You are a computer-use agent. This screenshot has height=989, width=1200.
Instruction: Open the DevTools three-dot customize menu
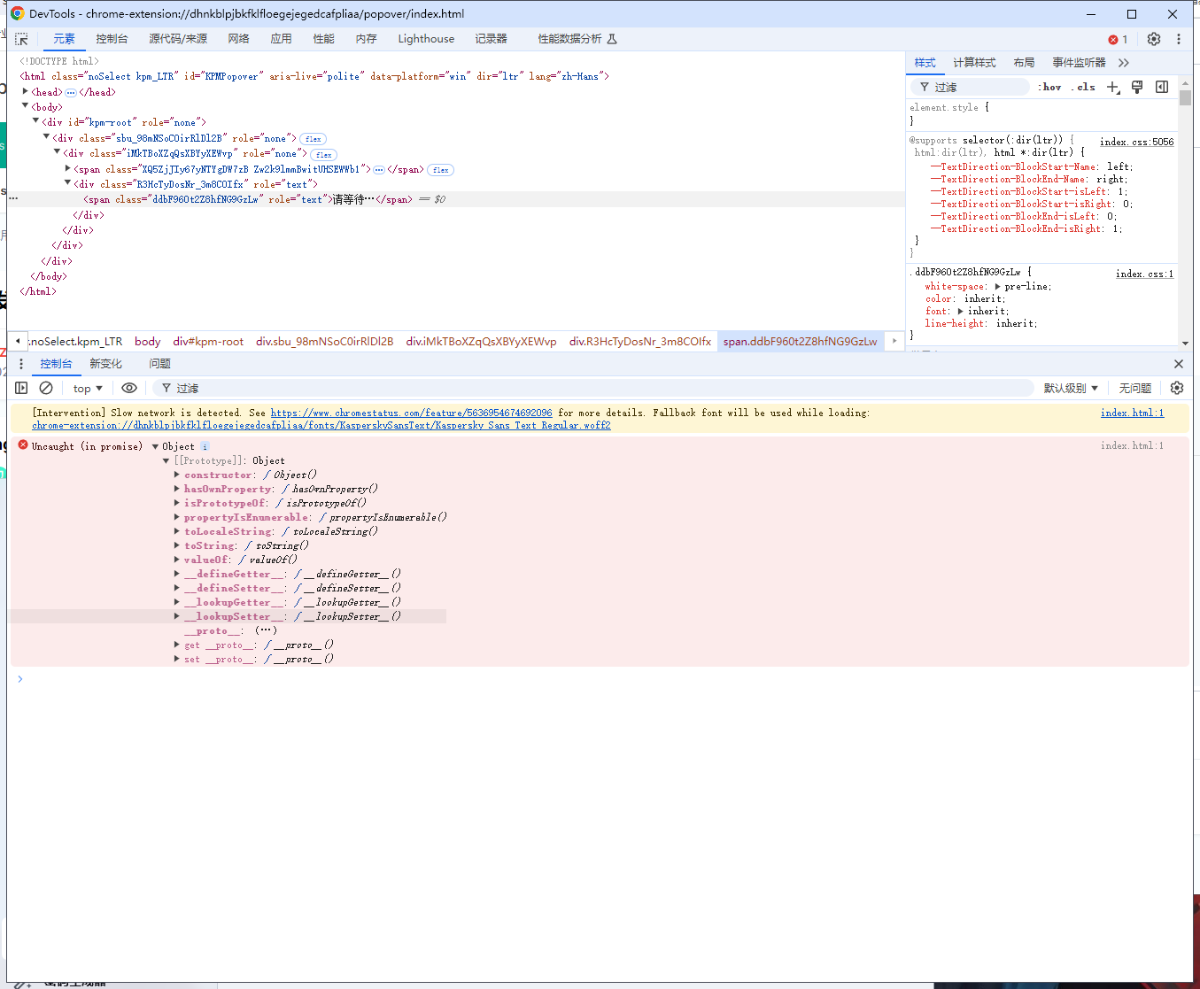click(1178, 39)
